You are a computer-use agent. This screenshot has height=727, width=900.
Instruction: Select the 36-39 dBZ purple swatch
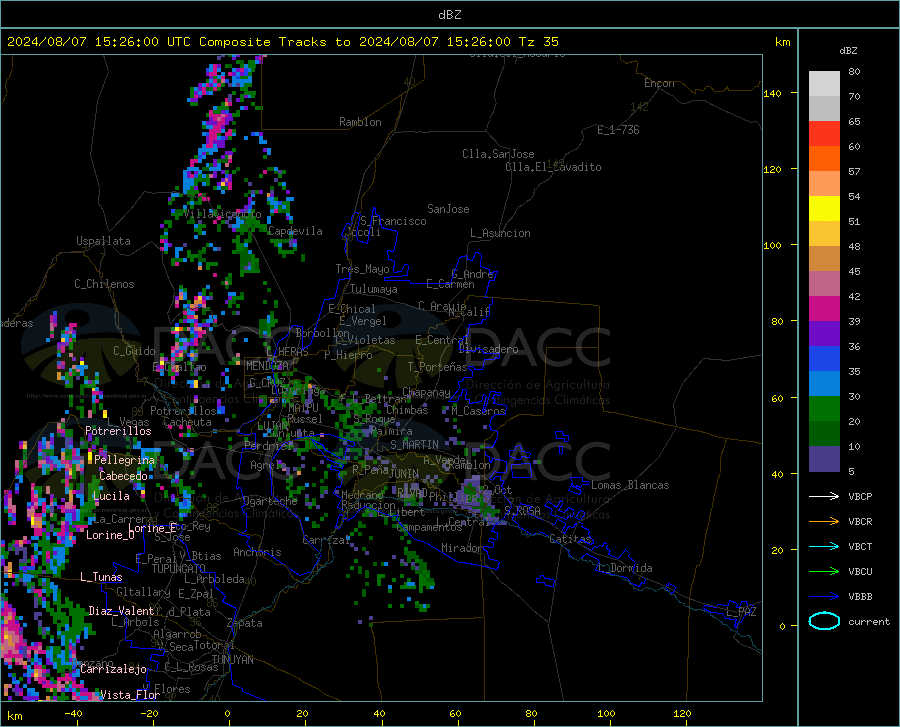coord(824,334)
